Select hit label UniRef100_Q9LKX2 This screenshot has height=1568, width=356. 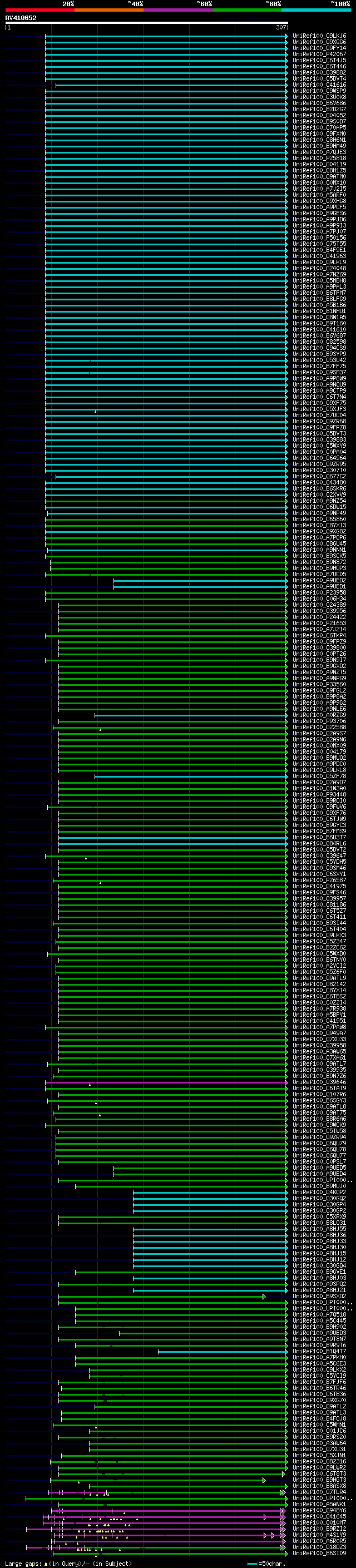(x=319, y=1369)
